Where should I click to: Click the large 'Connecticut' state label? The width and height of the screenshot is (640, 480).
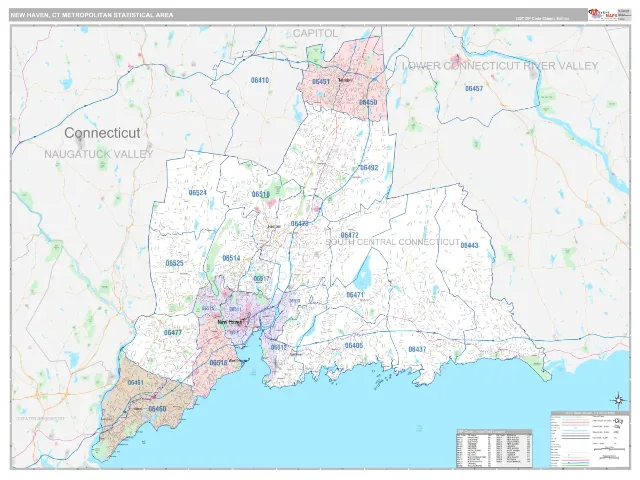[102, 133]
